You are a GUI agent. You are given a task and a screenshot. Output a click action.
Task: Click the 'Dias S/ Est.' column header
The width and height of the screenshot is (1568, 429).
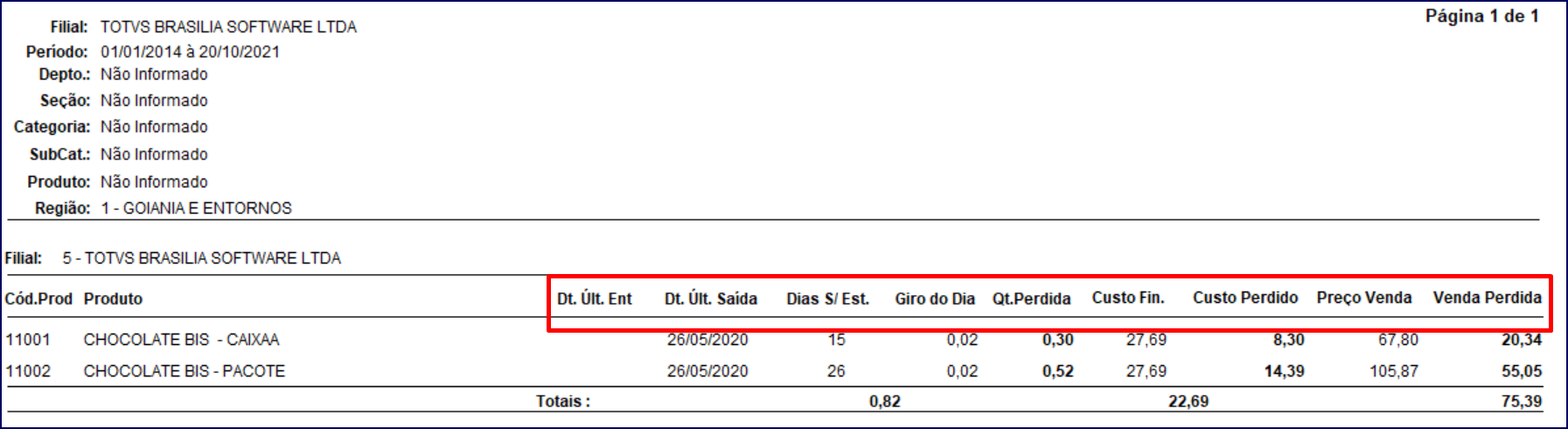point(827,299)
